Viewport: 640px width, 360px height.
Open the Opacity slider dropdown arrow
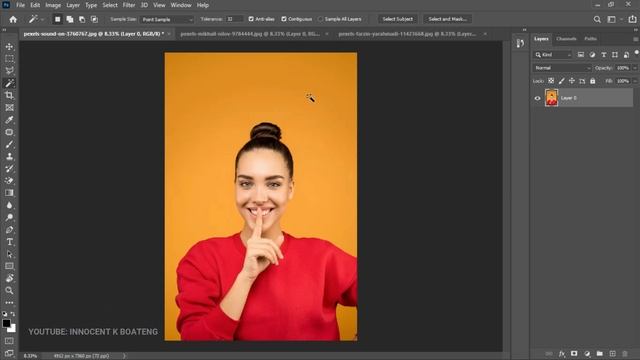(635, 68)
